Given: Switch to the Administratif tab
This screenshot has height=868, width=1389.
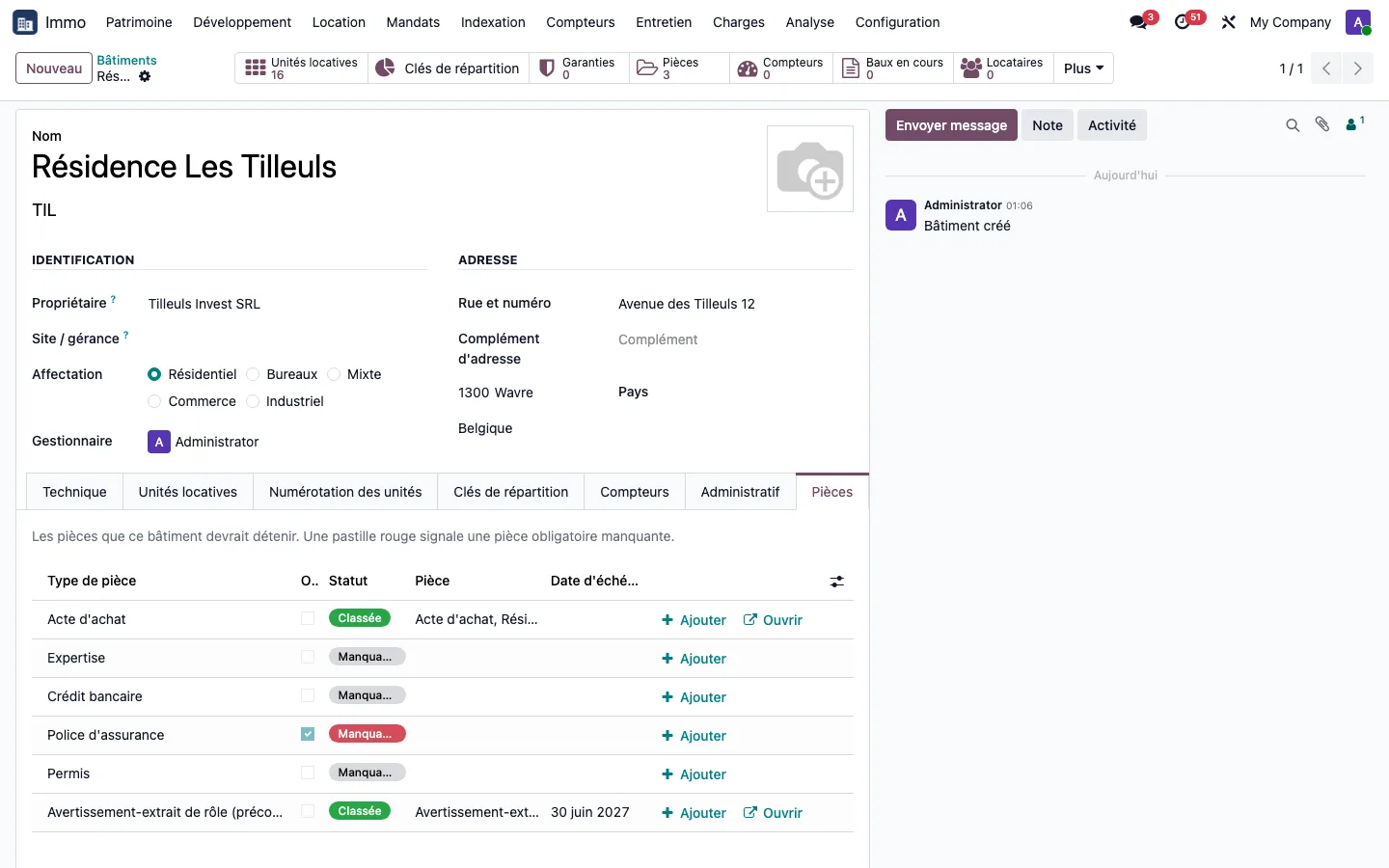Looking at the screenshot, I should (x=740, y=492).
